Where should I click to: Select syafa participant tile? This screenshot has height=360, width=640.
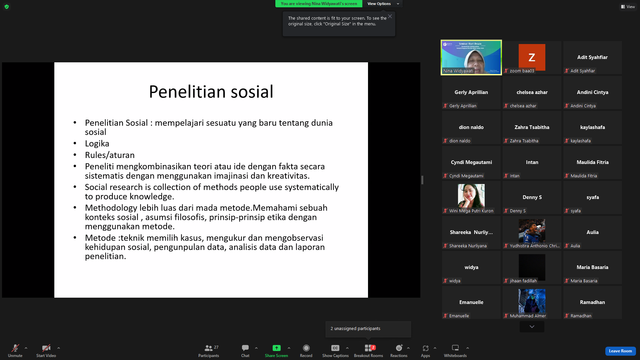[592, 198]
